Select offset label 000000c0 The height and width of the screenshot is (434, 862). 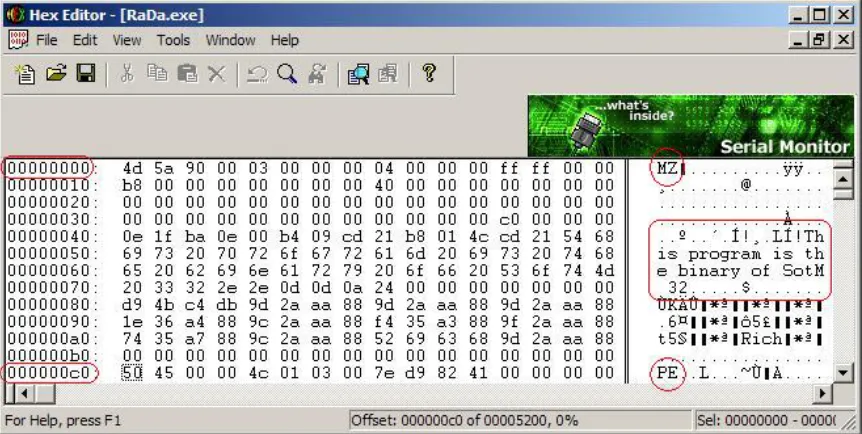click(48, 373)
